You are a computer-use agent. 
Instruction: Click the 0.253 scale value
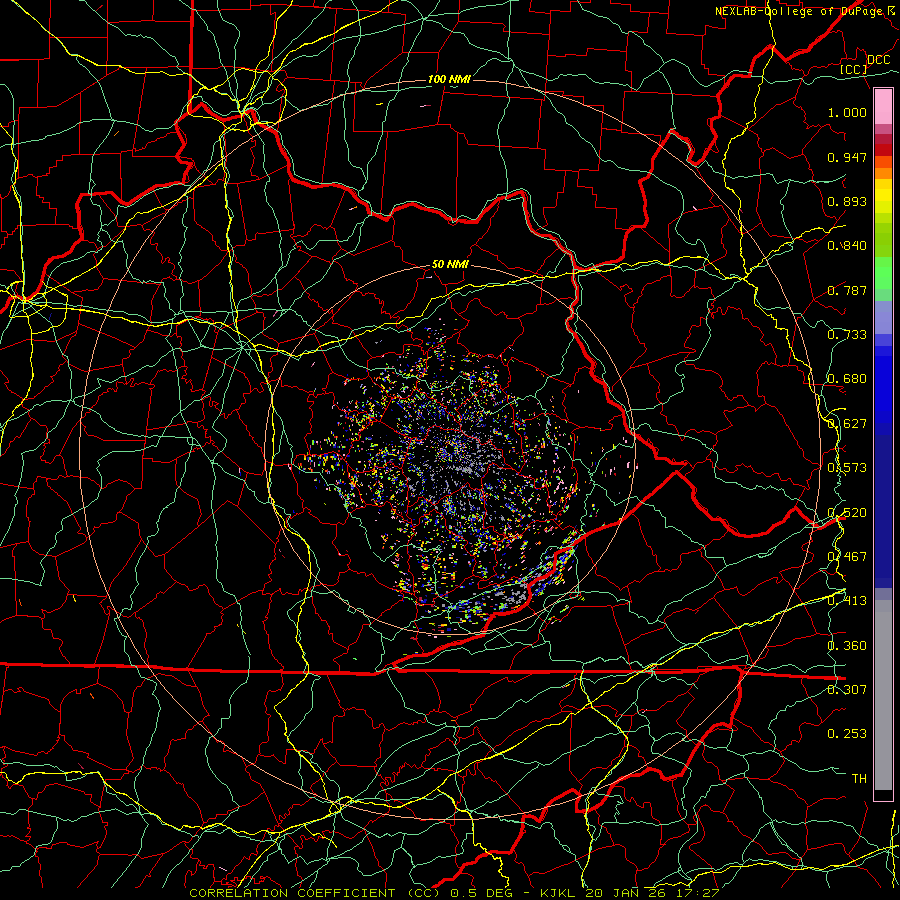(x=847, y=734)
